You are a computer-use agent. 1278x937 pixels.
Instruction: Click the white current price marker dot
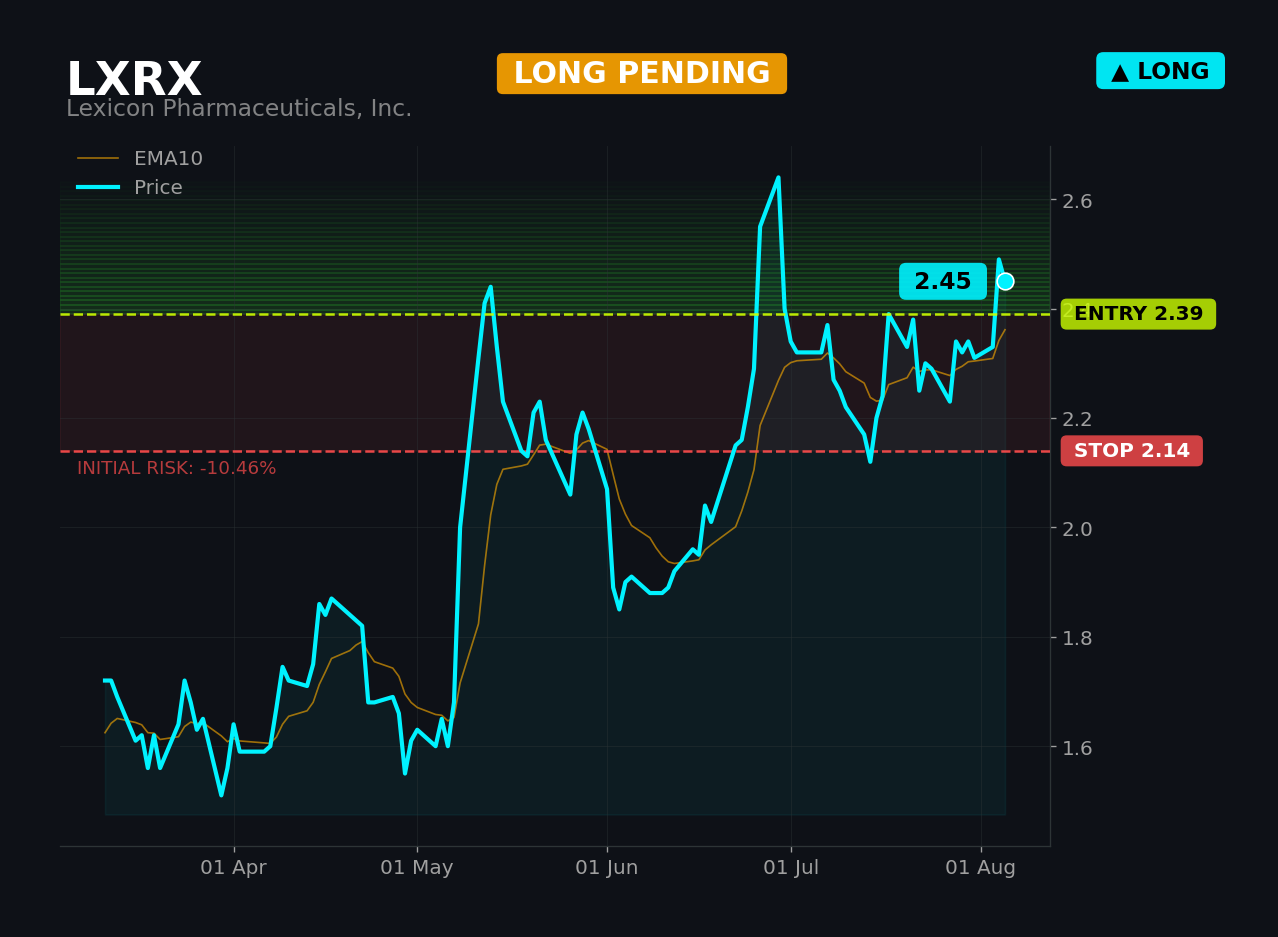click(1005, 281)
